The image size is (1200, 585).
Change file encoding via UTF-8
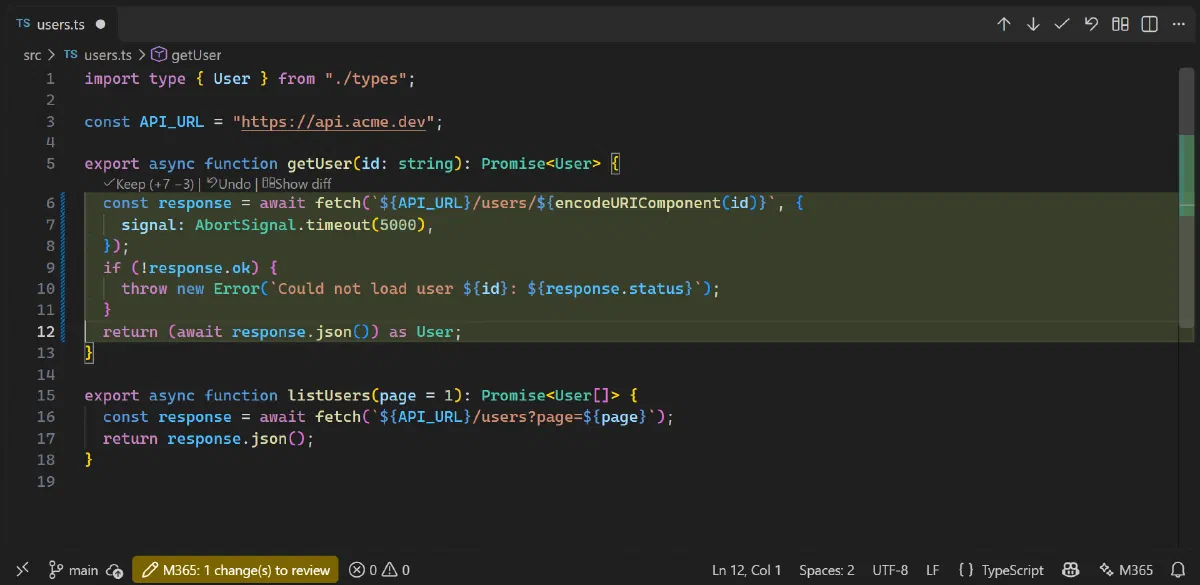(x=890, y=570)
